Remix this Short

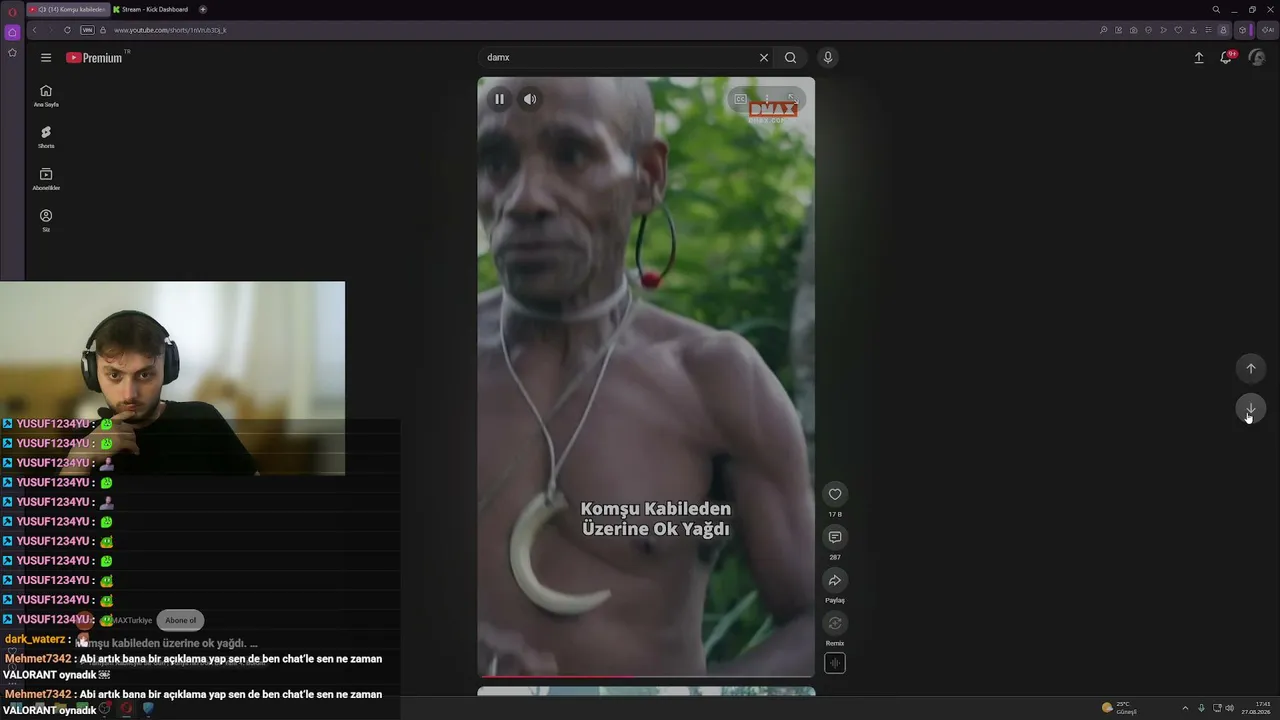[x=835, y=623]
